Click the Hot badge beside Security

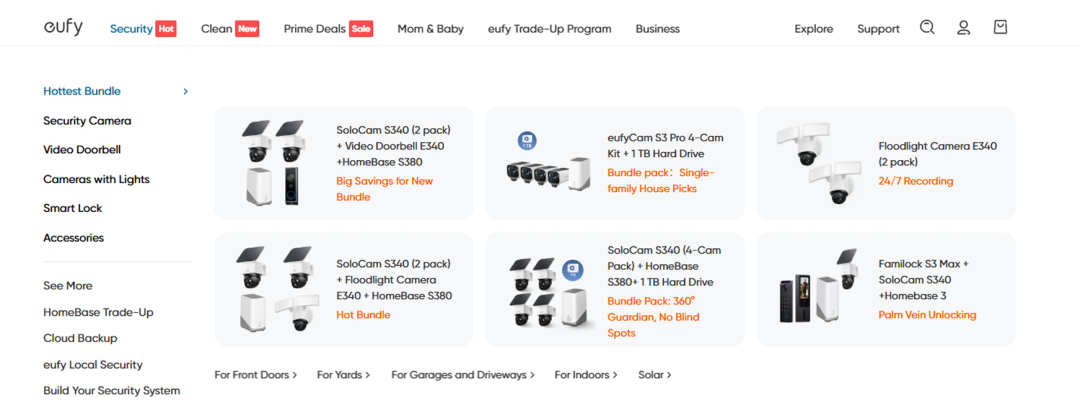[x=166, y=29]
